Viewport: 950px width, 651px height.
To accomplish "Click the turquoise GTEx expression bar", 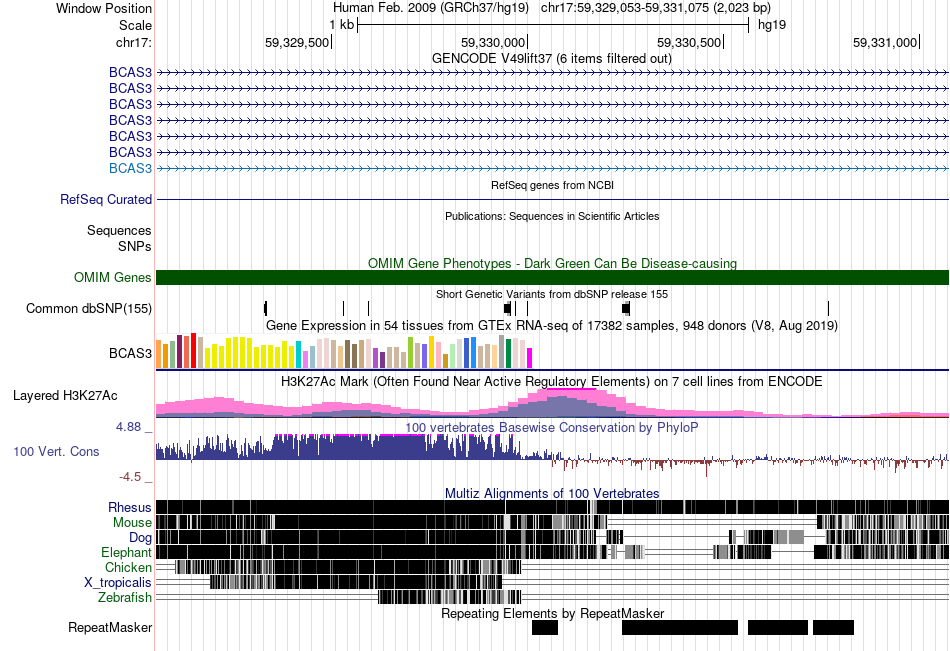I will (299, 355).
